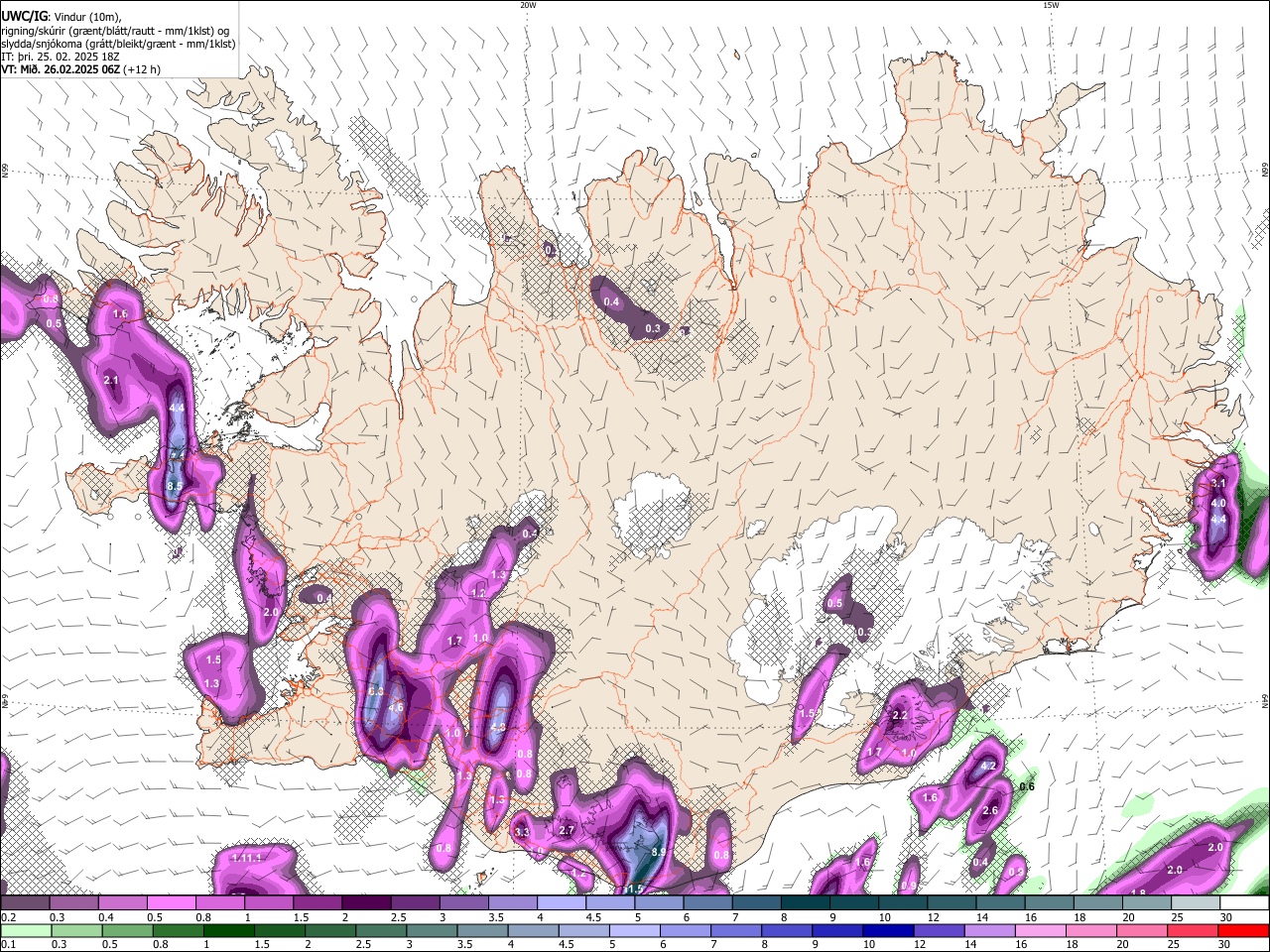Click the 'slydda/snjókoma' description line

(118, 44)
